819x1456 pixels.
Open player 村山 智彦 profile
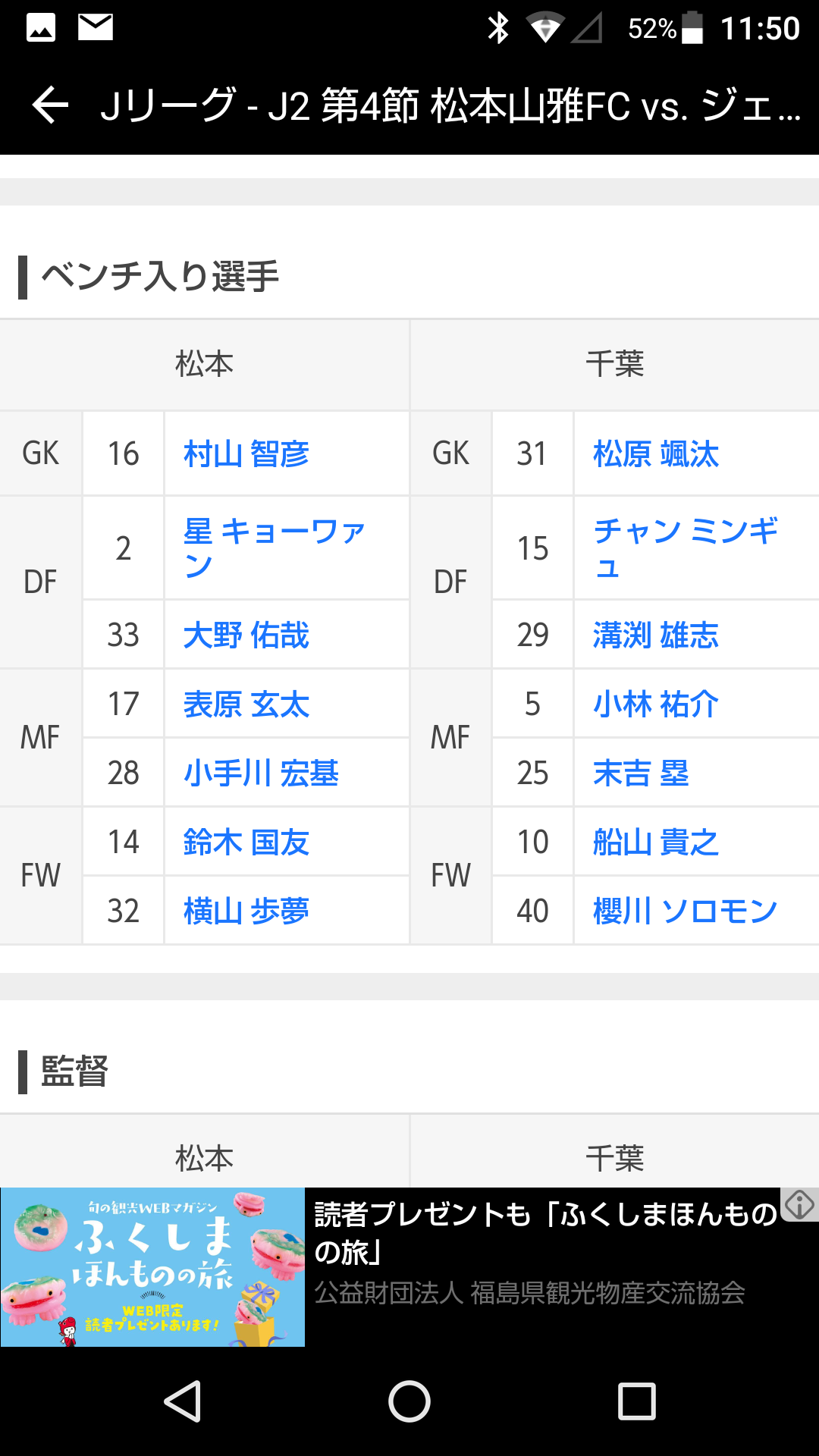coord(246,454)
